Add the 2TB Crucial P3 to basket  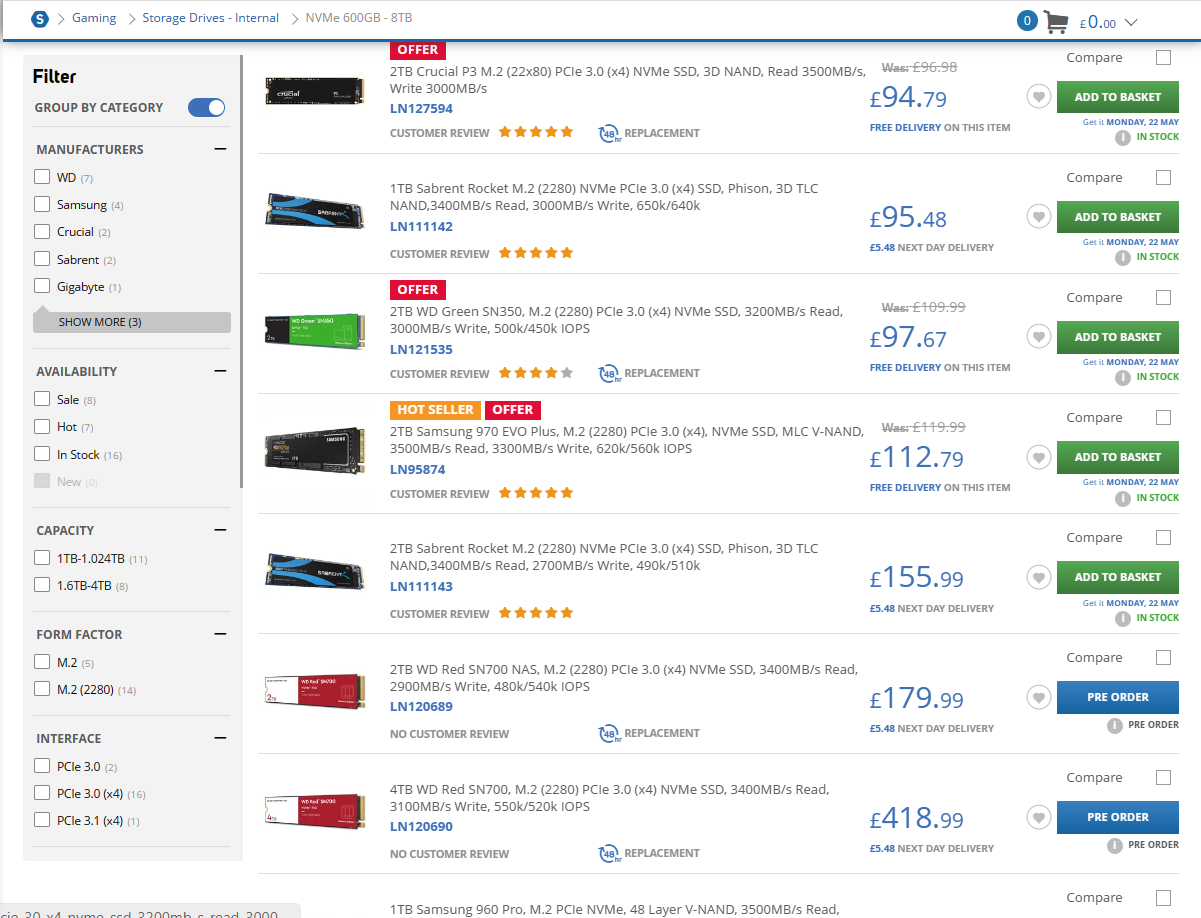coord(1117,96)
